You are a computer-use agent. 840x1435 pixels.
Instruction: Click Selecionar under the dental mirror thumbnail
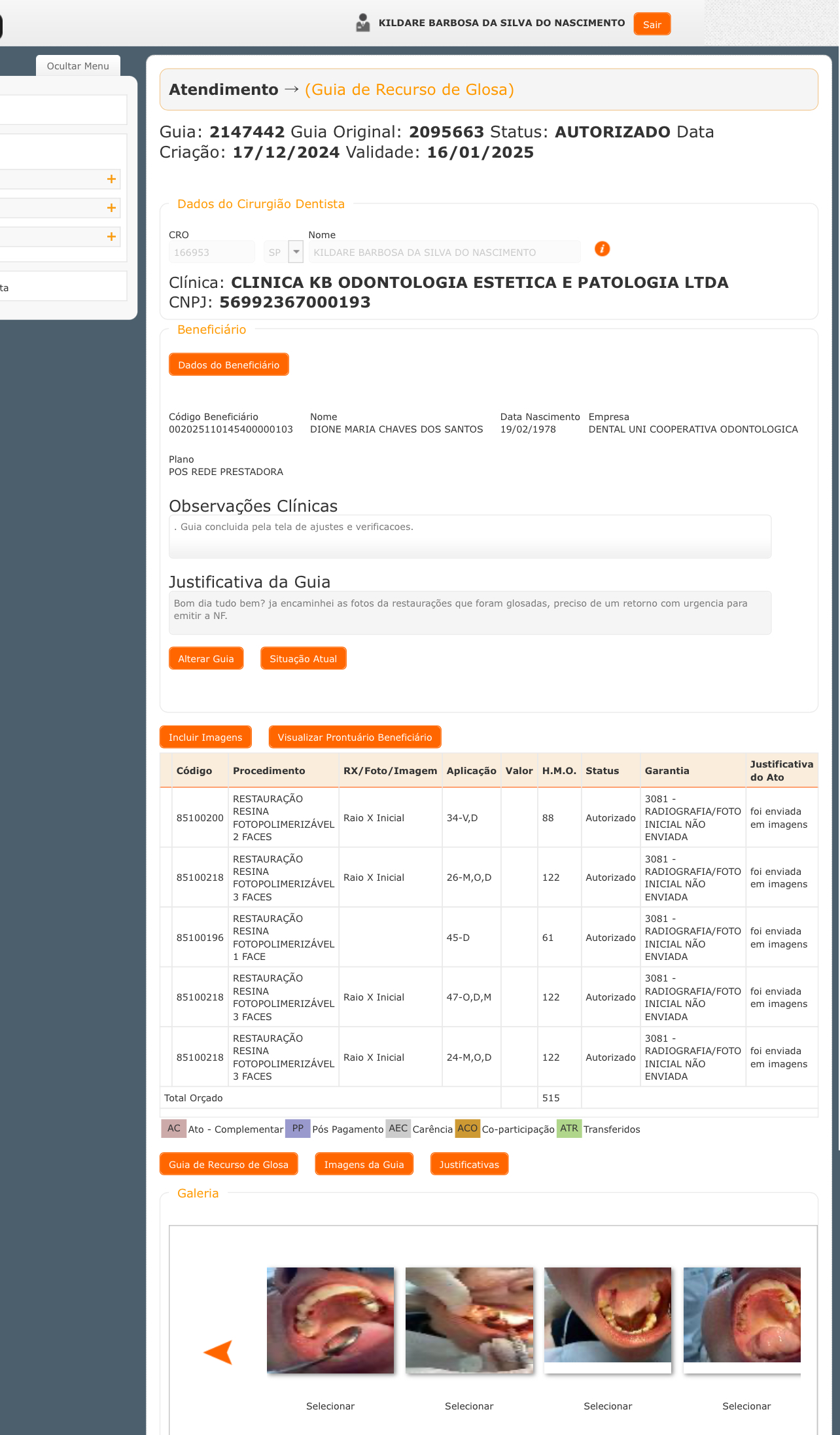pos(330,1406)
